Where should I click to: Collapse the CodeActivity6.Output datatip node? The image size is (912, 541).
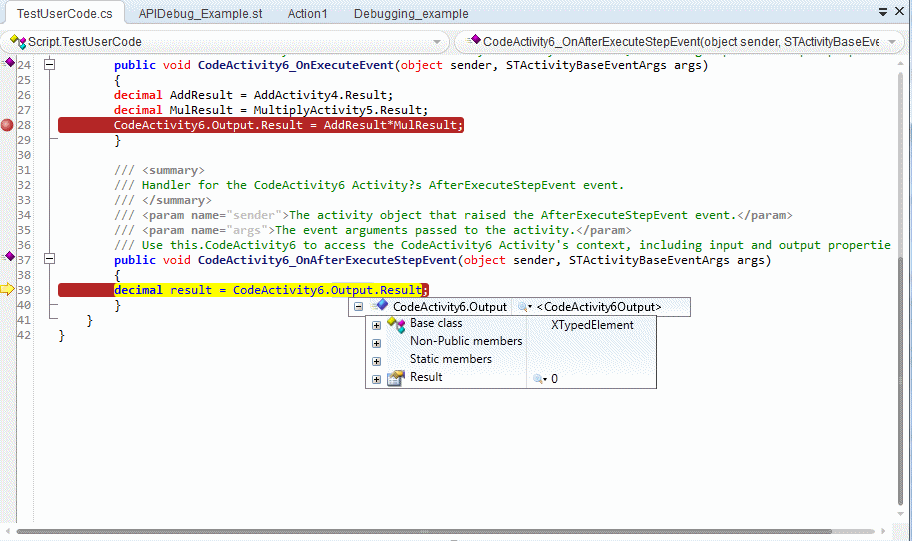[x=359, y=307]
